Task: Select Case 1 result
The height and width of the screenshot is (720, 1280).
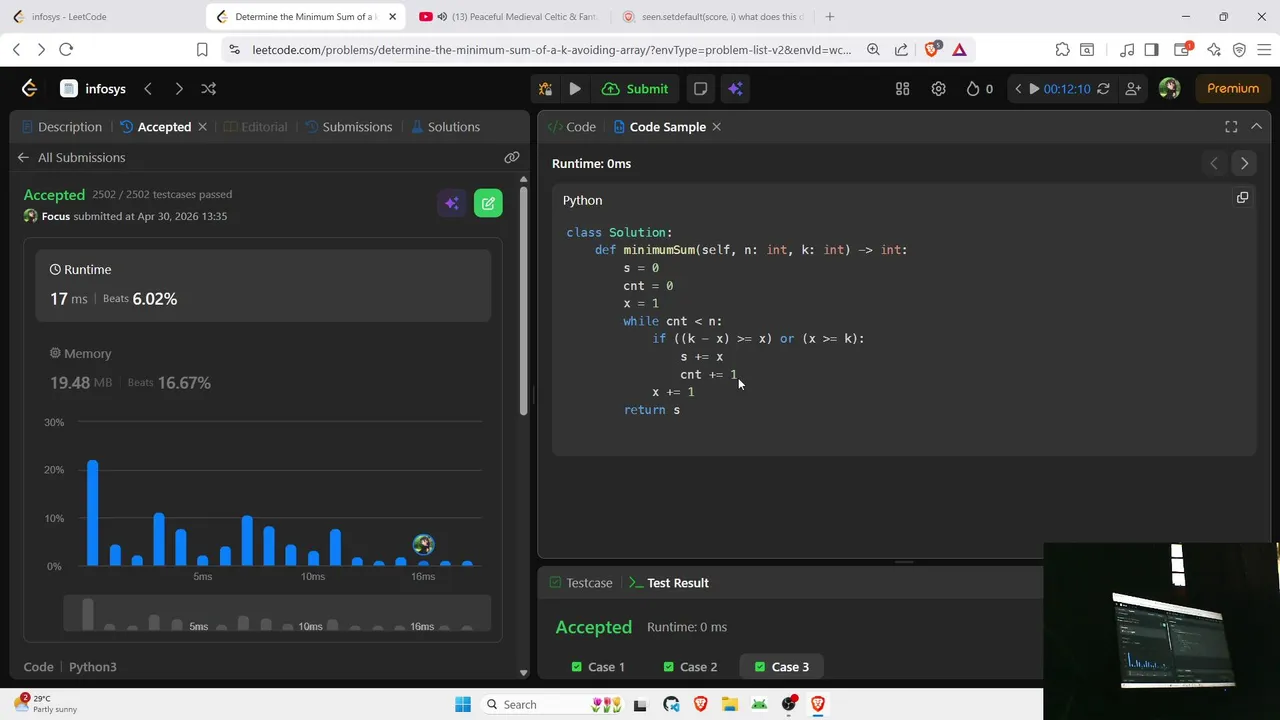Action: click(x=598, y=667)
